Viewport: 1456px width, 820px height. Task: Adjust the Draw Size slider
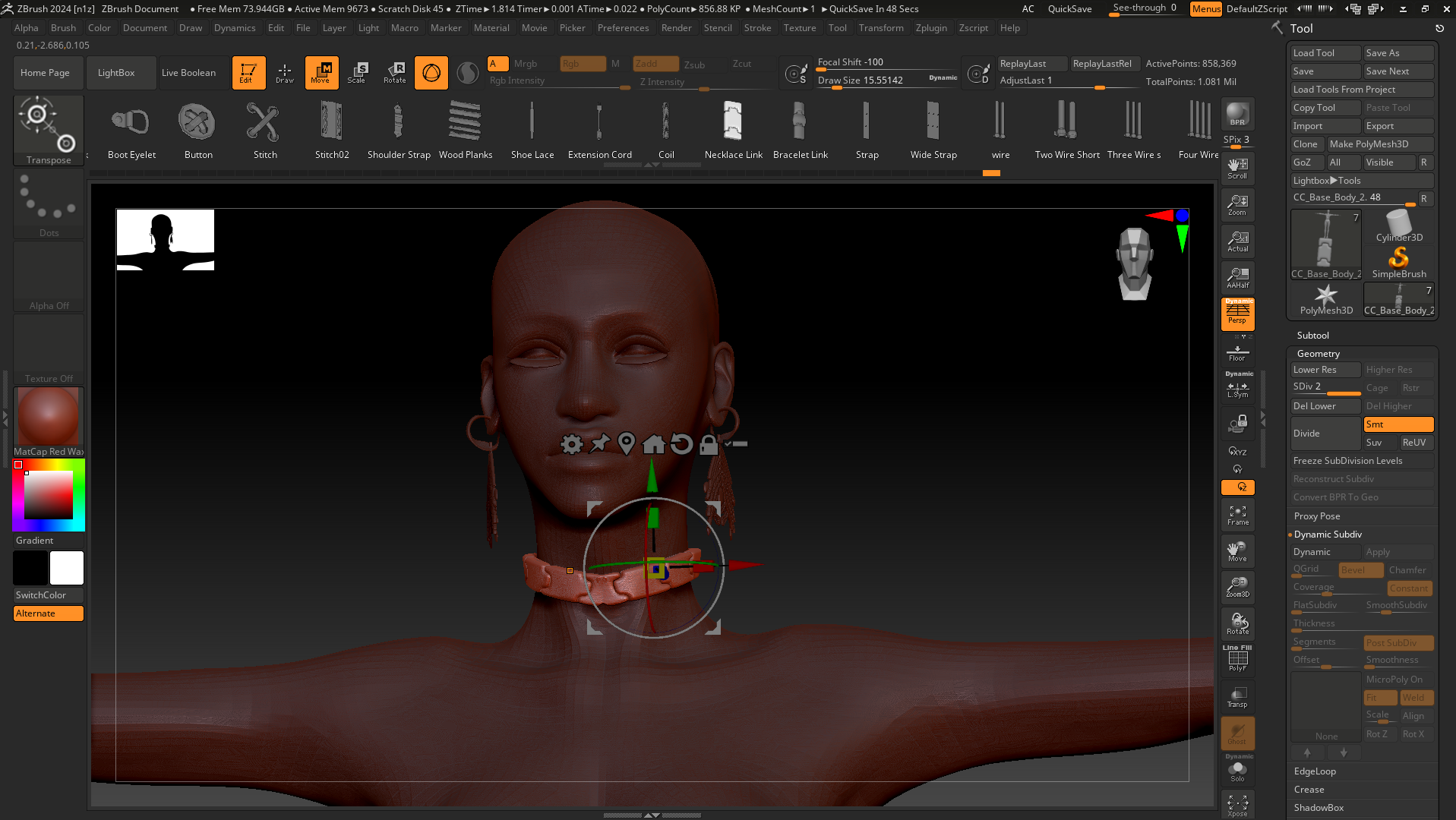[887, 80]
